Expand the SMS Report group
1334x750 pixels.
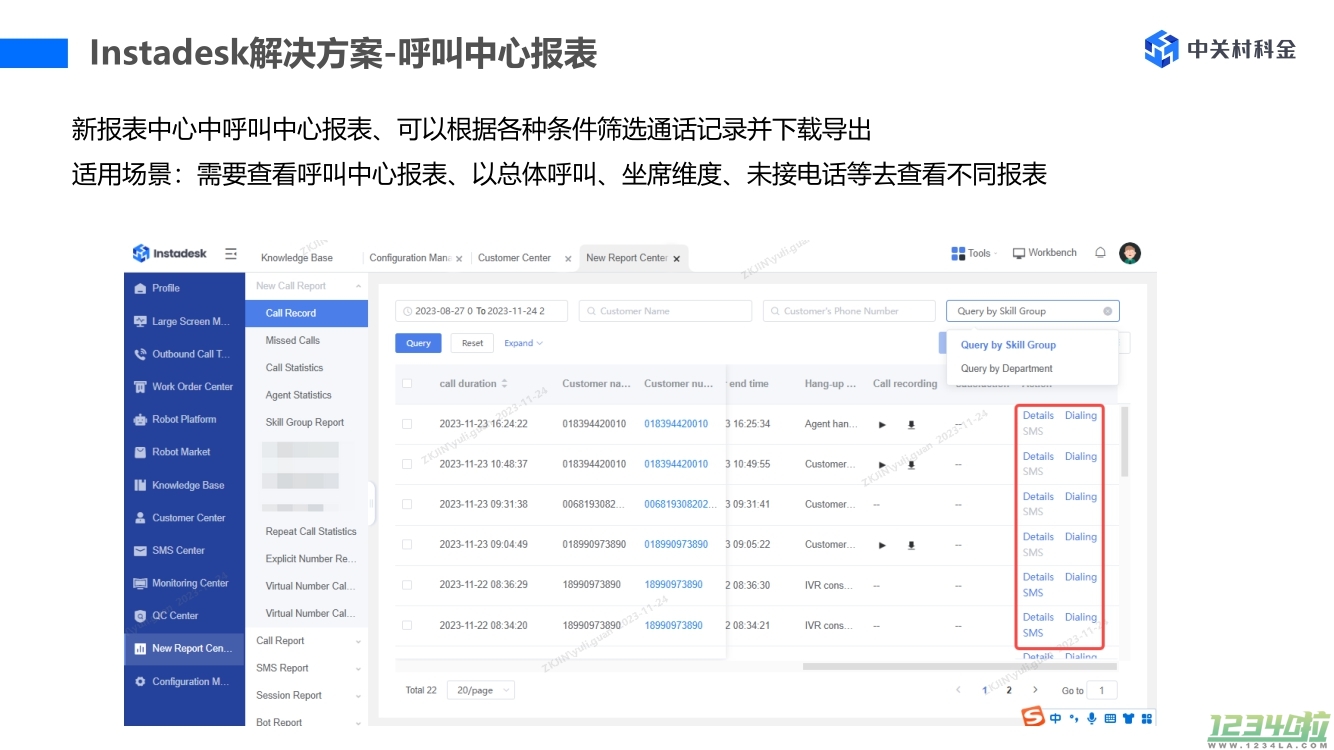(x=307, y=668)
